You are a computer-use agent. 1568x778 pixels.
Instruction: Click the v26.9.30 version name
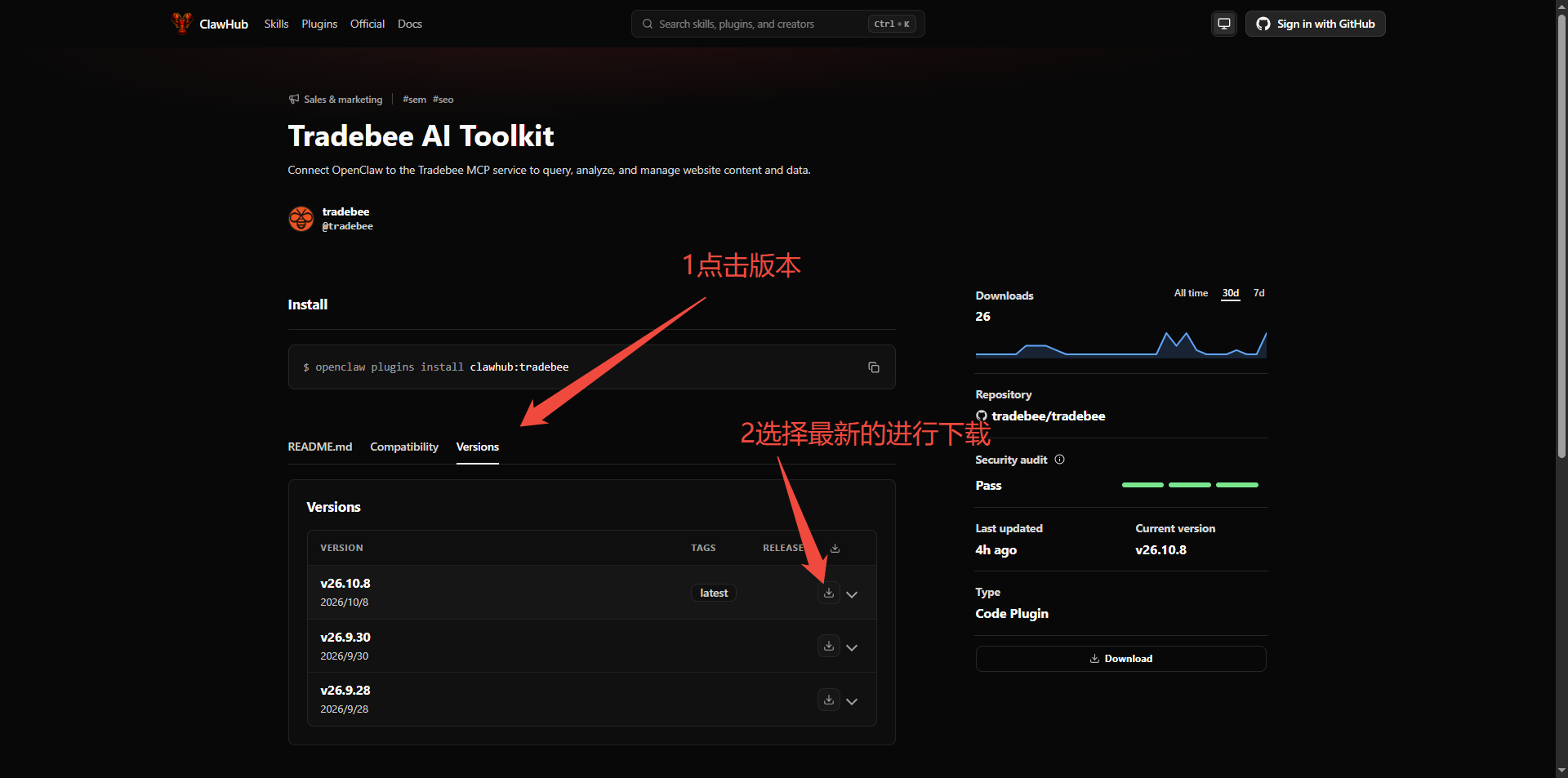(x=345, y=638)
